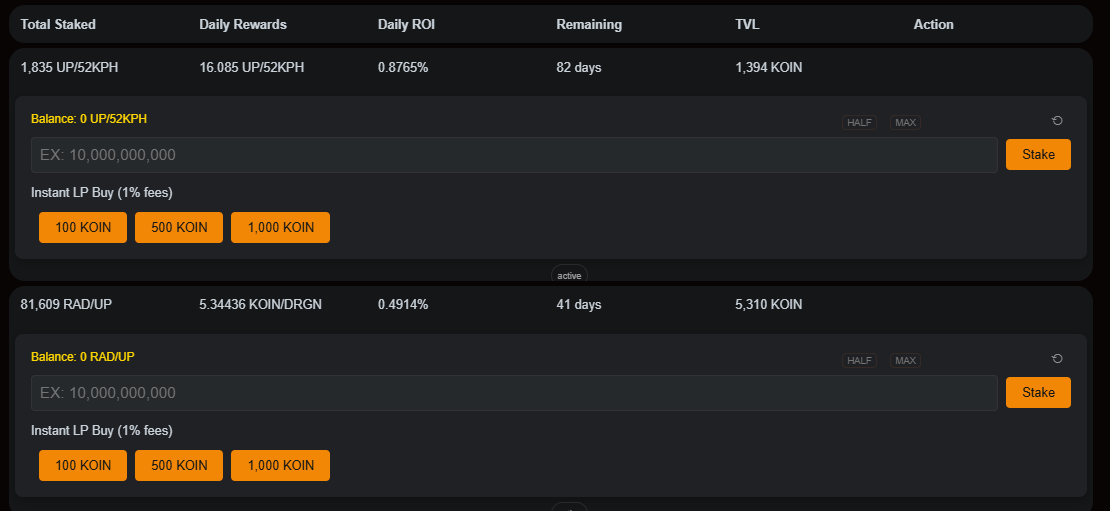Image resolution: width=1110 pixels, height=511 pixels.
Task: Select the Balance: 0 RAD/UP label
Action: (83, 357)
